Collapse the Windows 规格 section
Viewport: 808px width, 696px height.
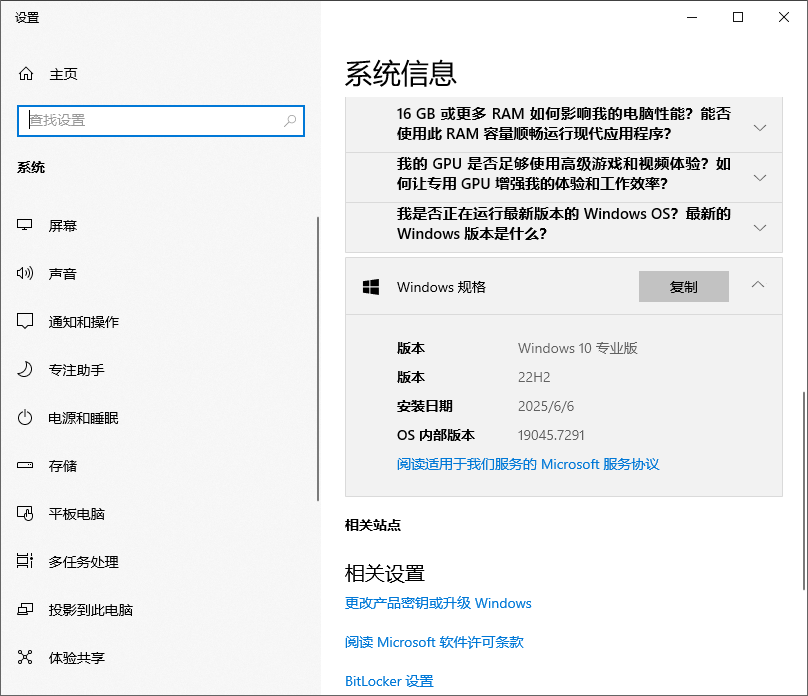tap(758, 285)
